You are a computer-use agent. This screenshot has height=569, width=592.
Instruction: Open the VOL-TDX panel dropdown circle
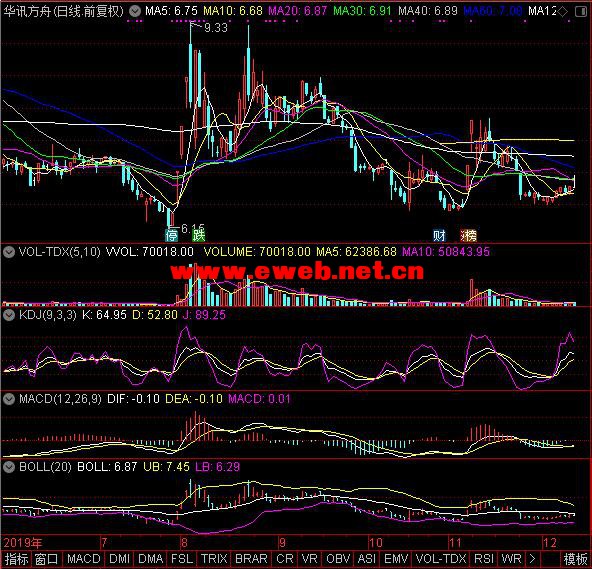9,252
